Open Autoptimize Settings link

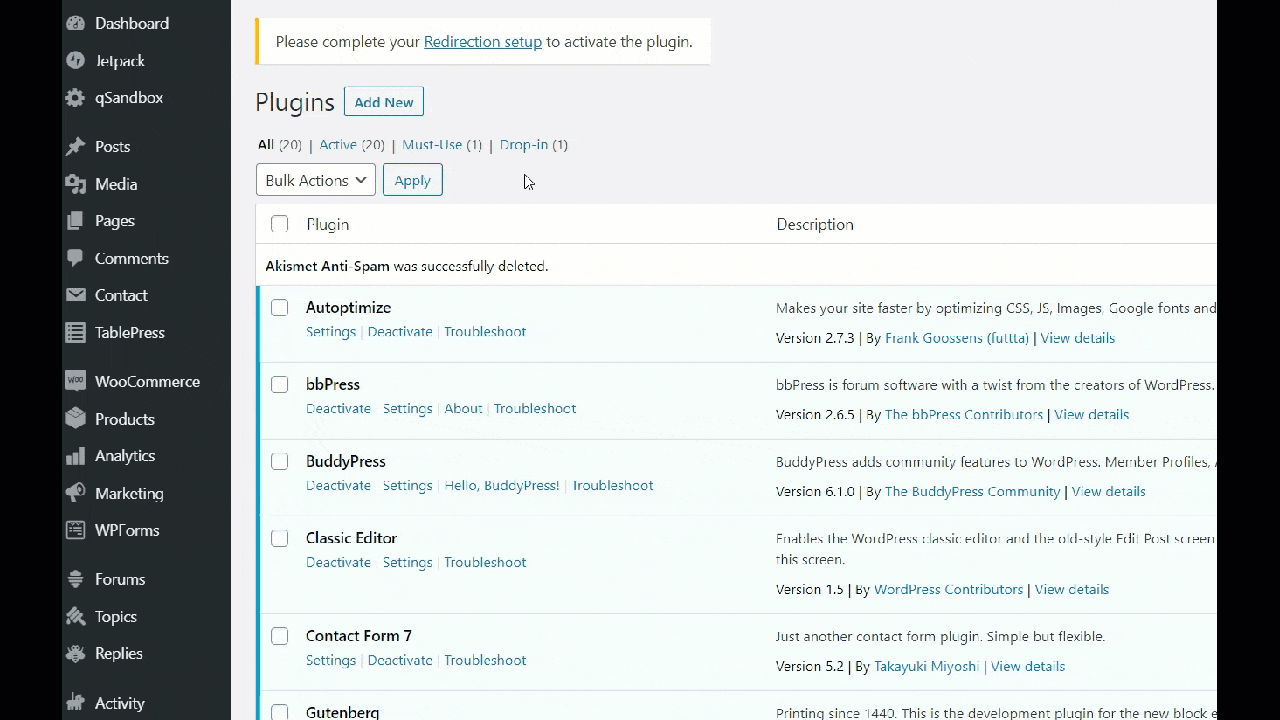(x=331, y=332)
